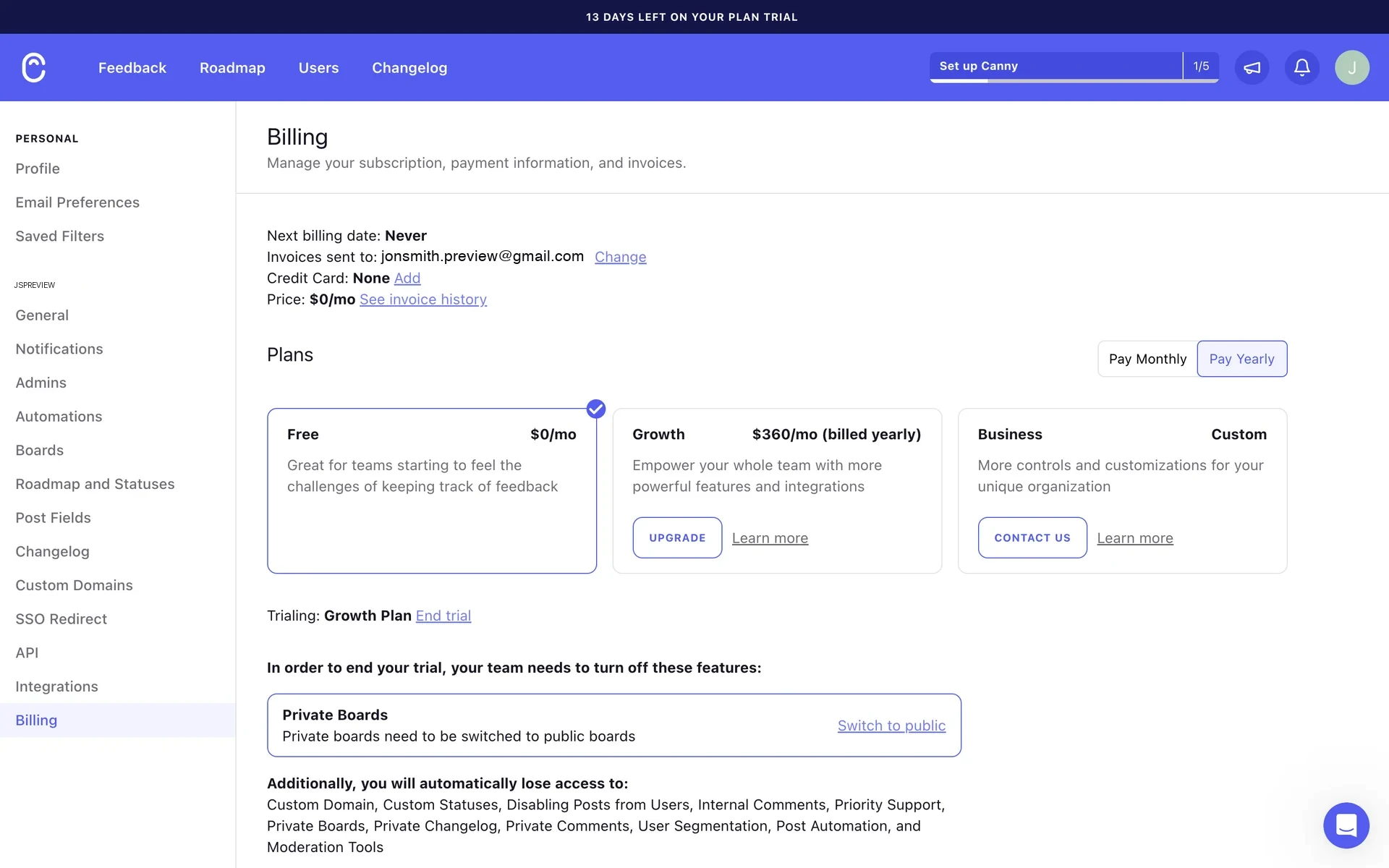Open General settings
This screenshot has width=1389, height=868.
tap(42, 315)
